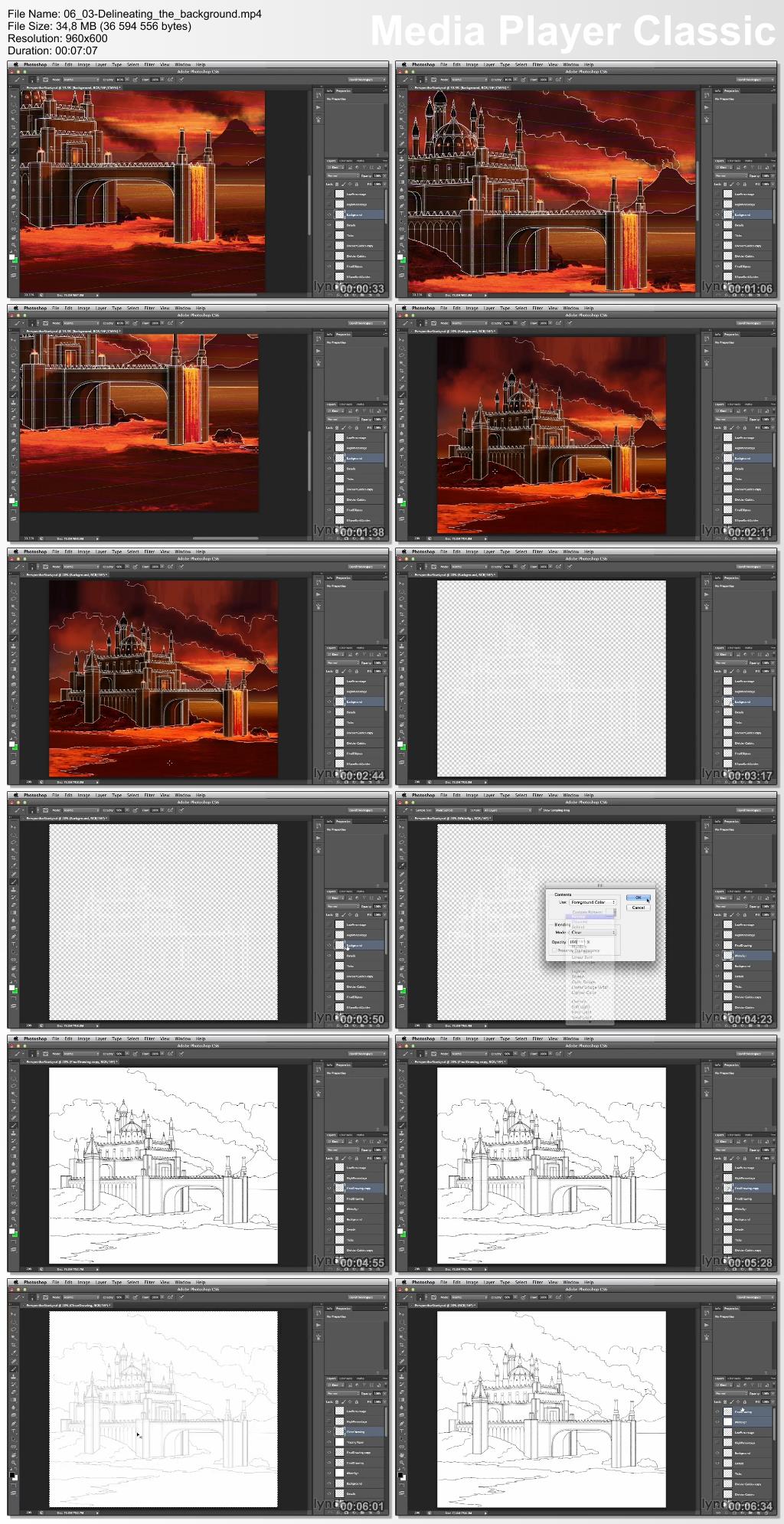Click Cancel in 00:04:23 Fill dialog
784x1524 pixels.
point(638,908)
